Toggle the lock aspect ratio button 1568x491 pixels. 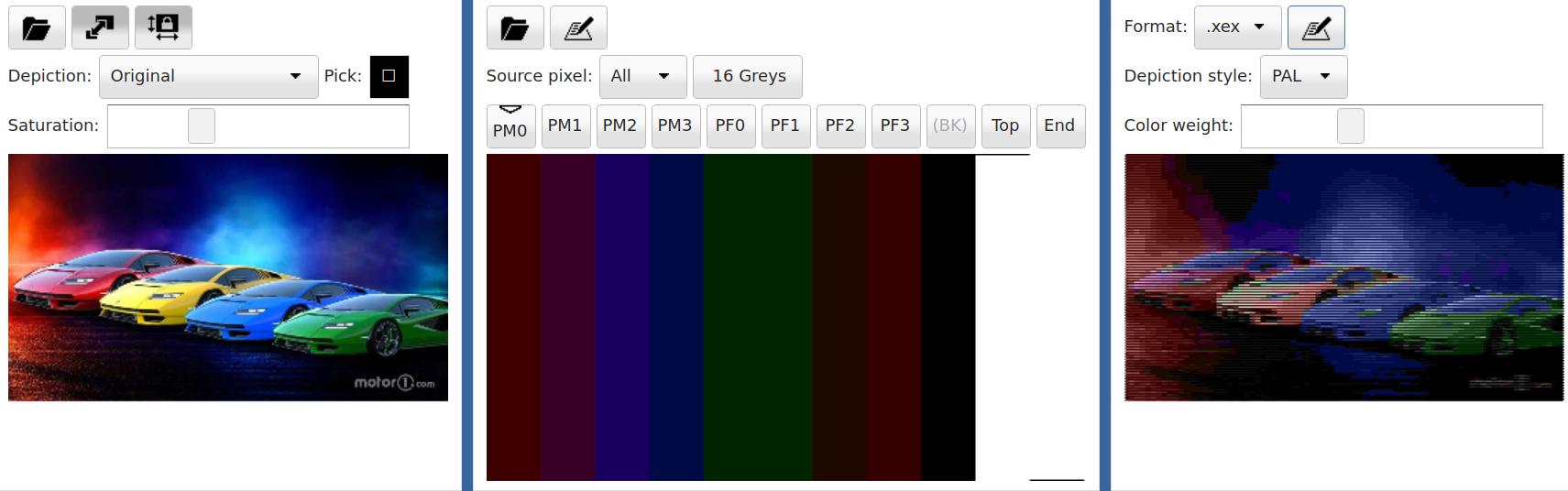pyautogui.click(x=163, y=27)
